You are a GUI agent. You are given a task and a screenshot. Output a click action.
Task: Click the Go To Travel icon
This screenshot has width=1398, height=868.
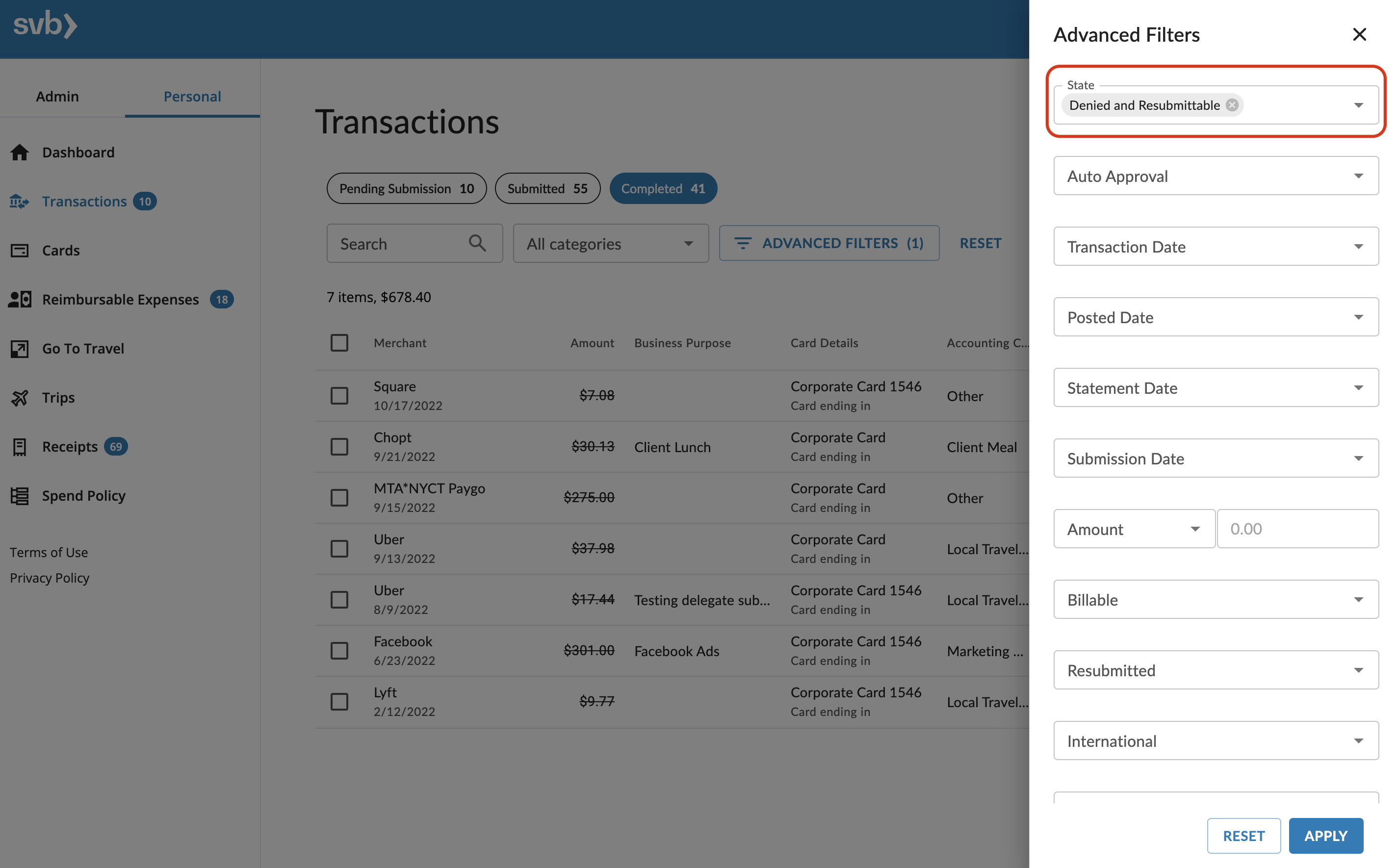coord(20,349)
